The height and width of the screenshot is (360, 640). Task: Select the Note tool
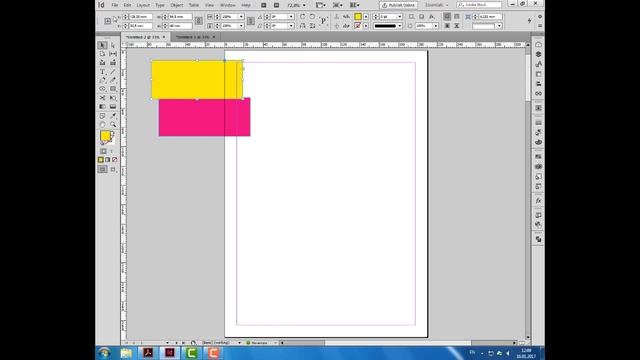point(102,116)
